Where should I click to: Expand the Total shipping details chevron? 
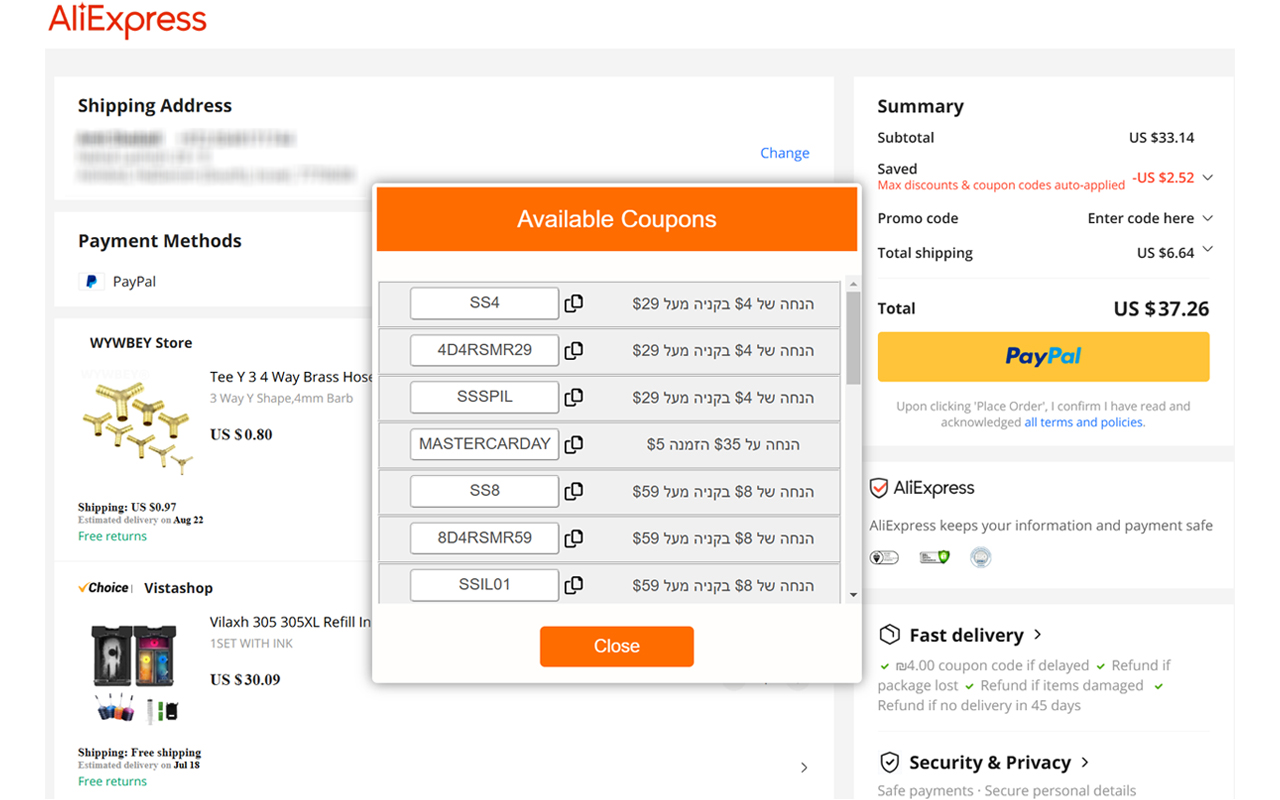coord(1208,250)
